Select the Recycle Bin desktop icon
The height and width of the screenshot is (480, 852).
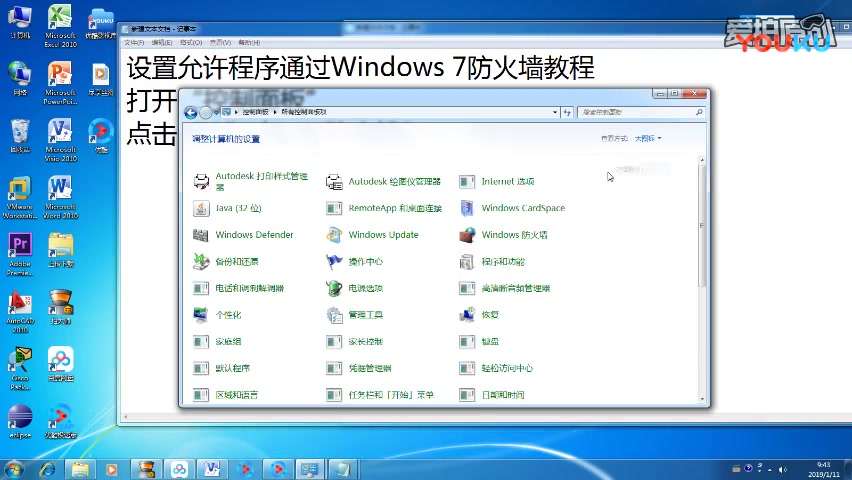[x=20, y=136]
